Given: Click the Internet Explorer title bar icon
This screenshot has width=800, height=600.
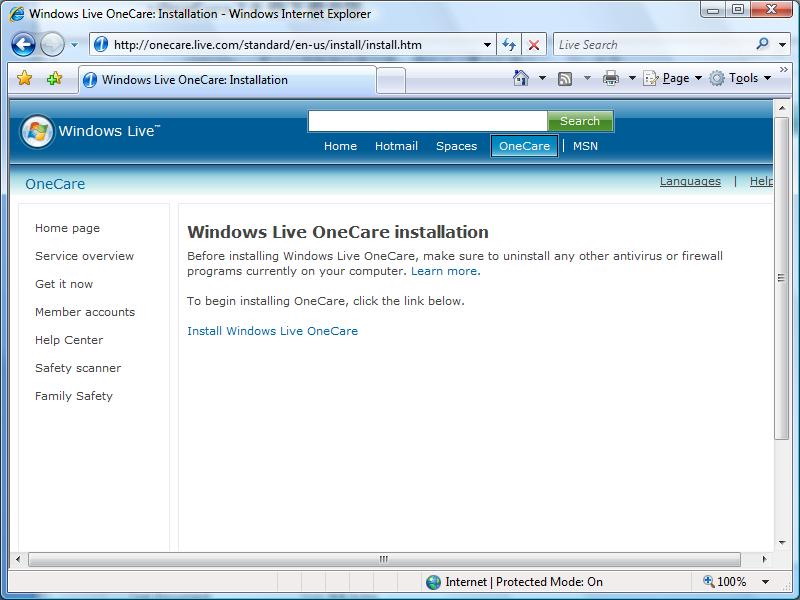Looking at the screenshot, I should tap(16, 14).
